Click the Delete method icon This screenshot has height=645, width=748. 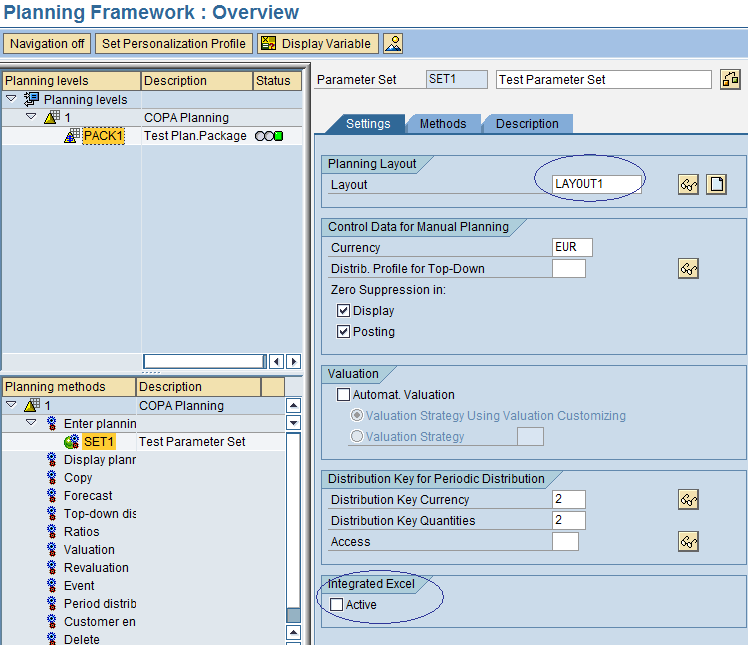click(52, 639)
